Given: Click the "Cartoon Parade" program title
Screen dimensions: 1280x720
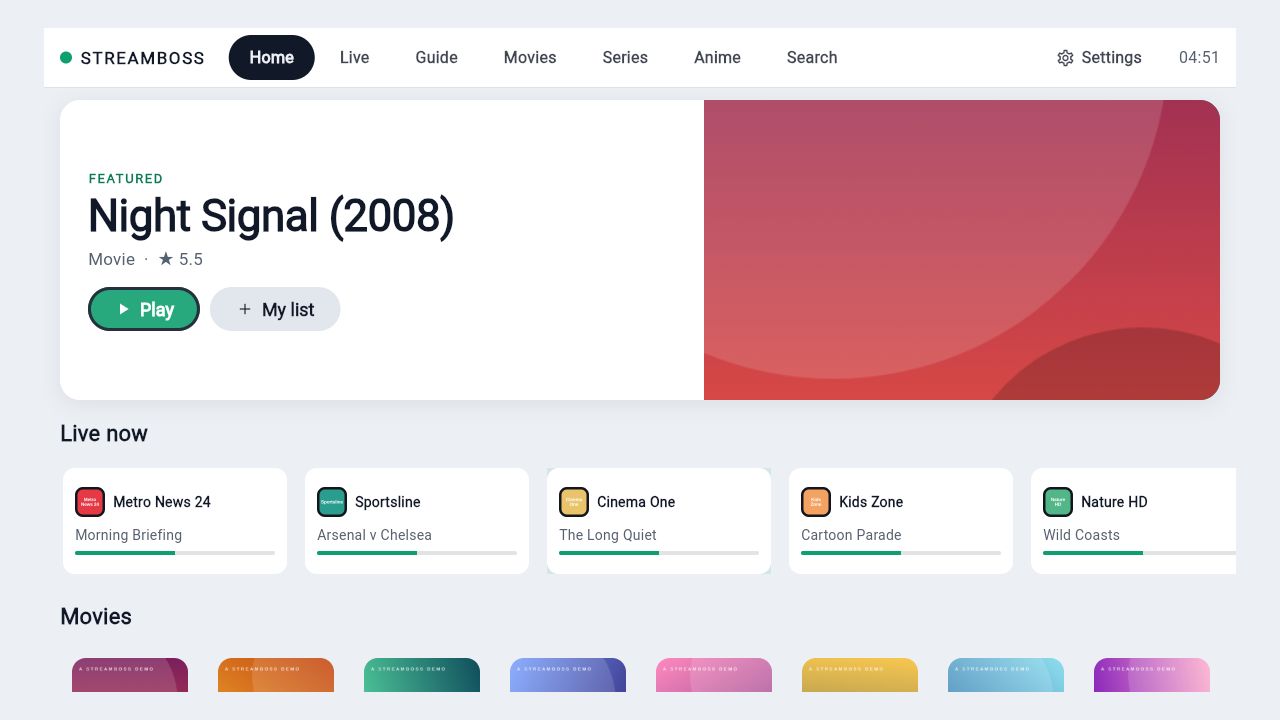Looking at the screenshot, I should tap(851, 535).
